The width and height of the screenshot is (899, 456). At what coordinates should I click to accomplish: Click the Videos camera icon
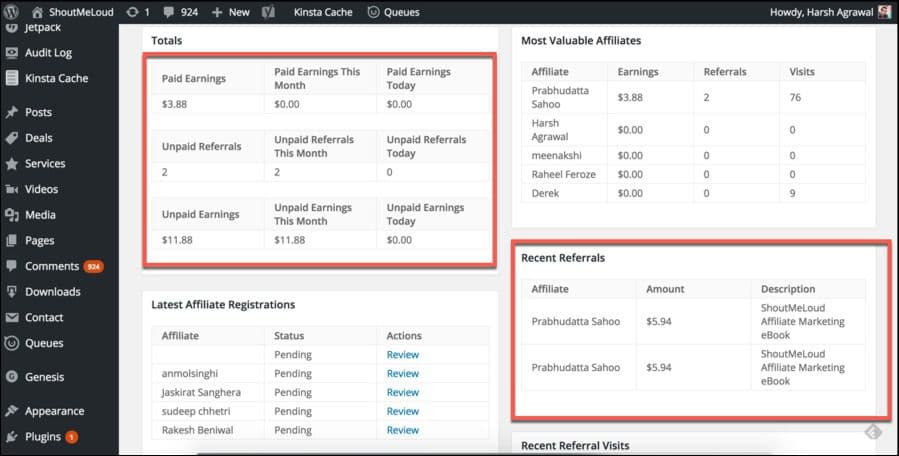coord(11,189)
